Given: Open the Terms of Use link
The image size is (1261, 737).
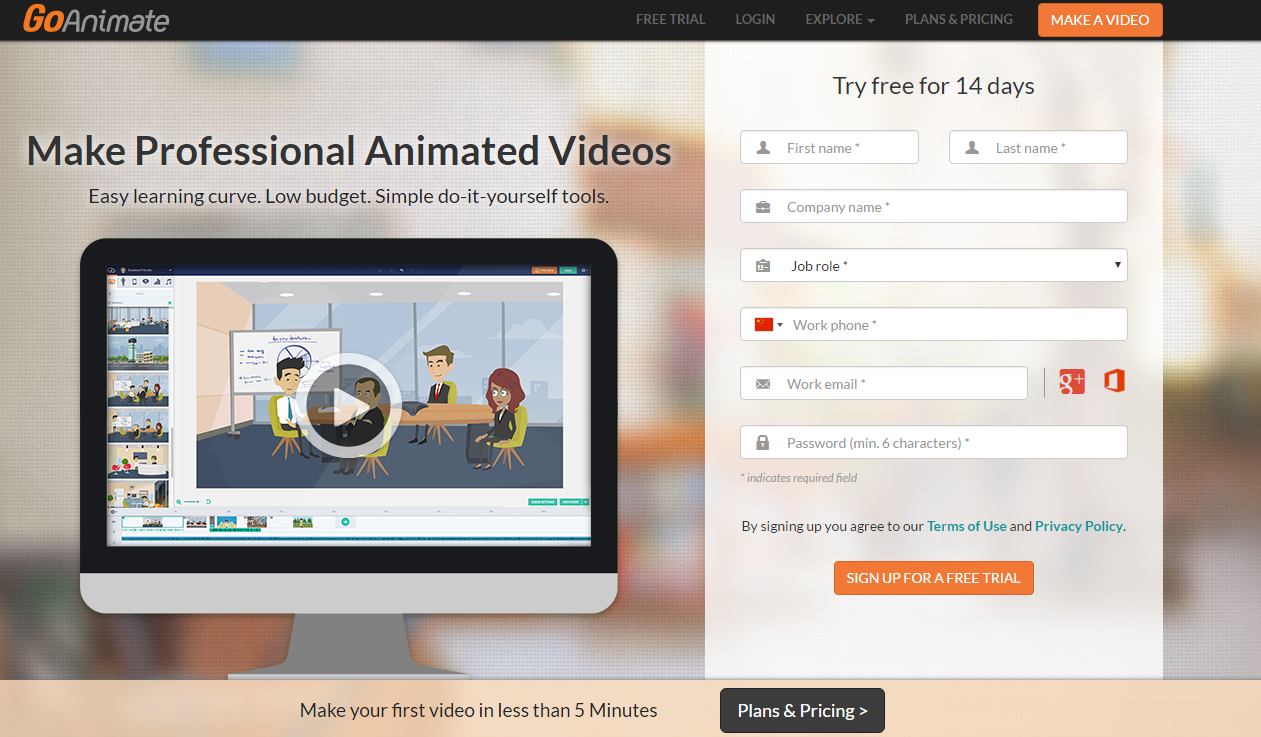Looking at the screenshot, I should (967, 526).
